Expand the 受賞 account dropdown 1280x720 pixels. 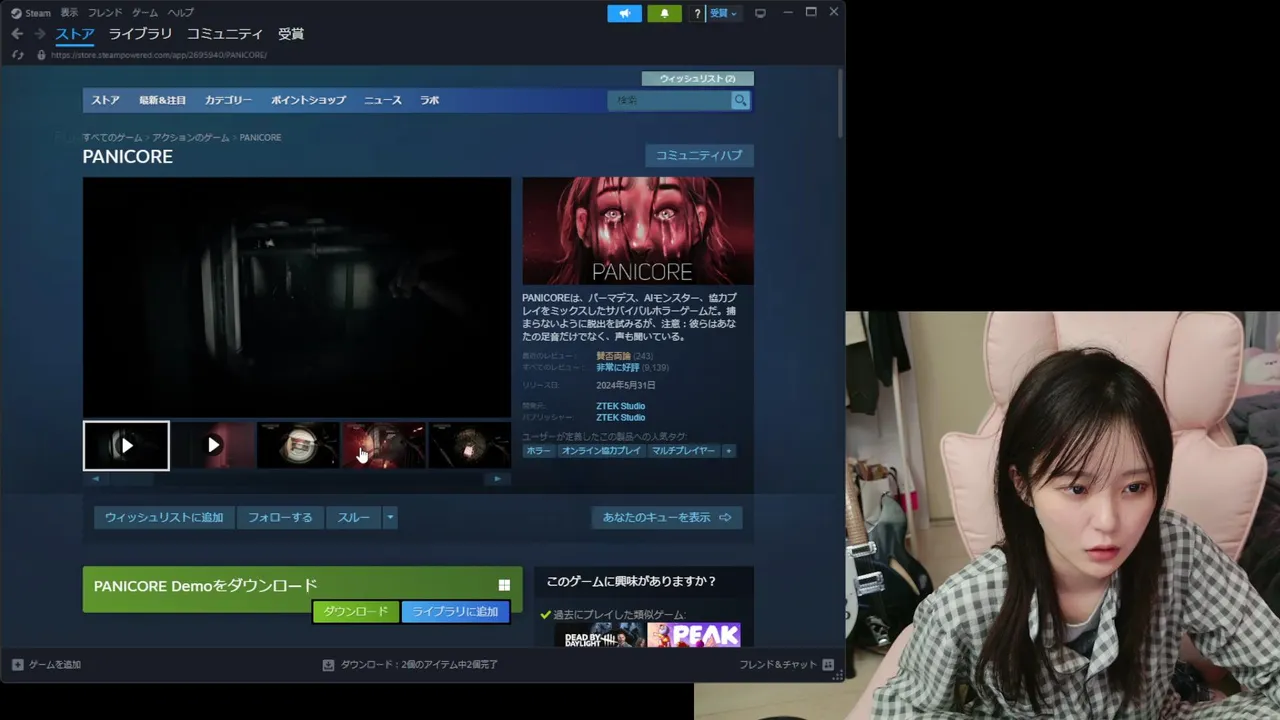tap(723, 14)
